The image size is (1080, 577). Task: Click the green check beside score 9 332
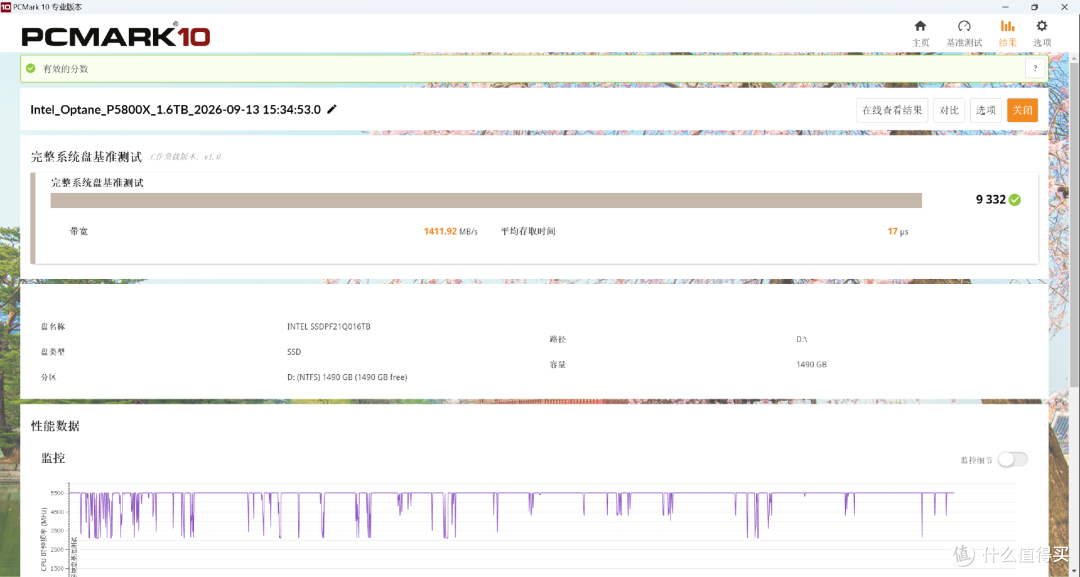[1015, 200]
